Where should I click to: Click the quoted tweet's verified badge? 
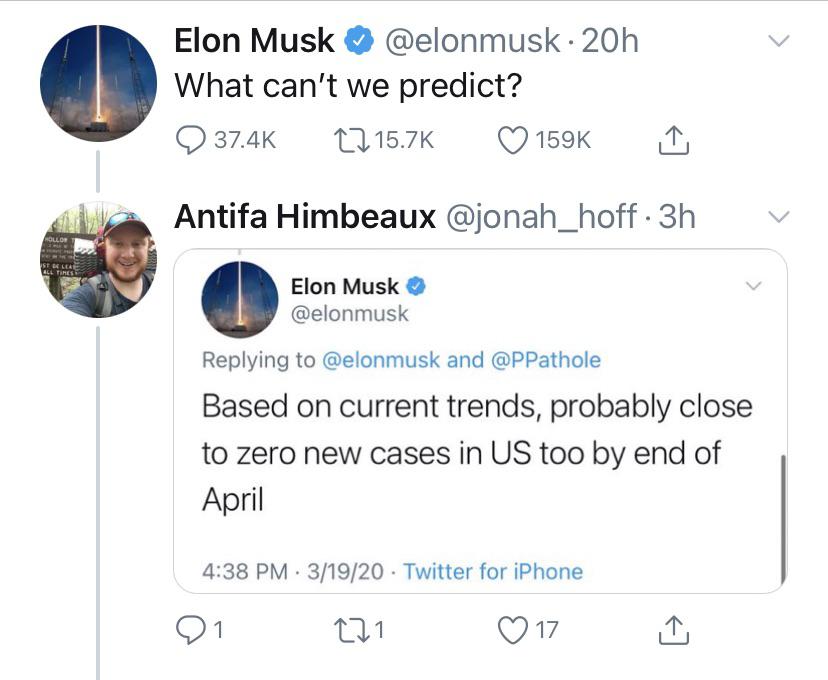click(x=416, y=287)
